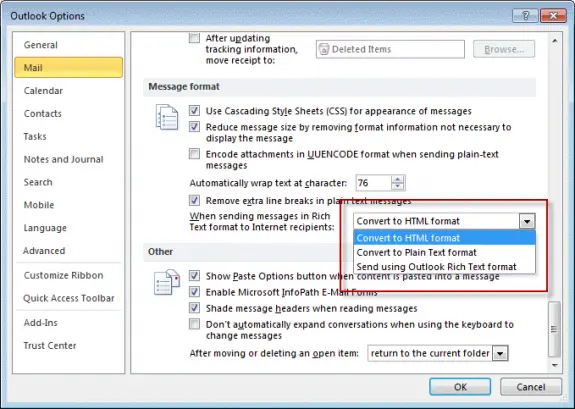Viewport: 575px width, 409px height.
Task: Click the Message format documents icon
Action: [167, 117]
